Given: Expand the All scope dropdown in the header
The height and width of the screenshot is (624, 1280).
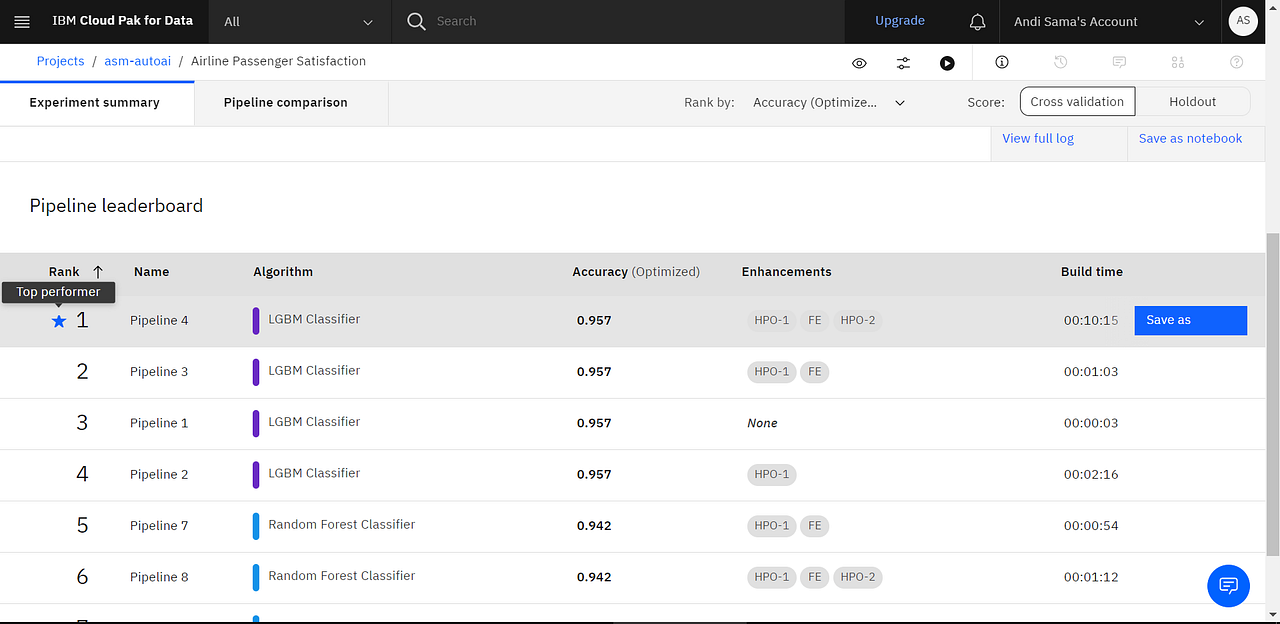Looking at the screenshot, I should tap(299, 21).
